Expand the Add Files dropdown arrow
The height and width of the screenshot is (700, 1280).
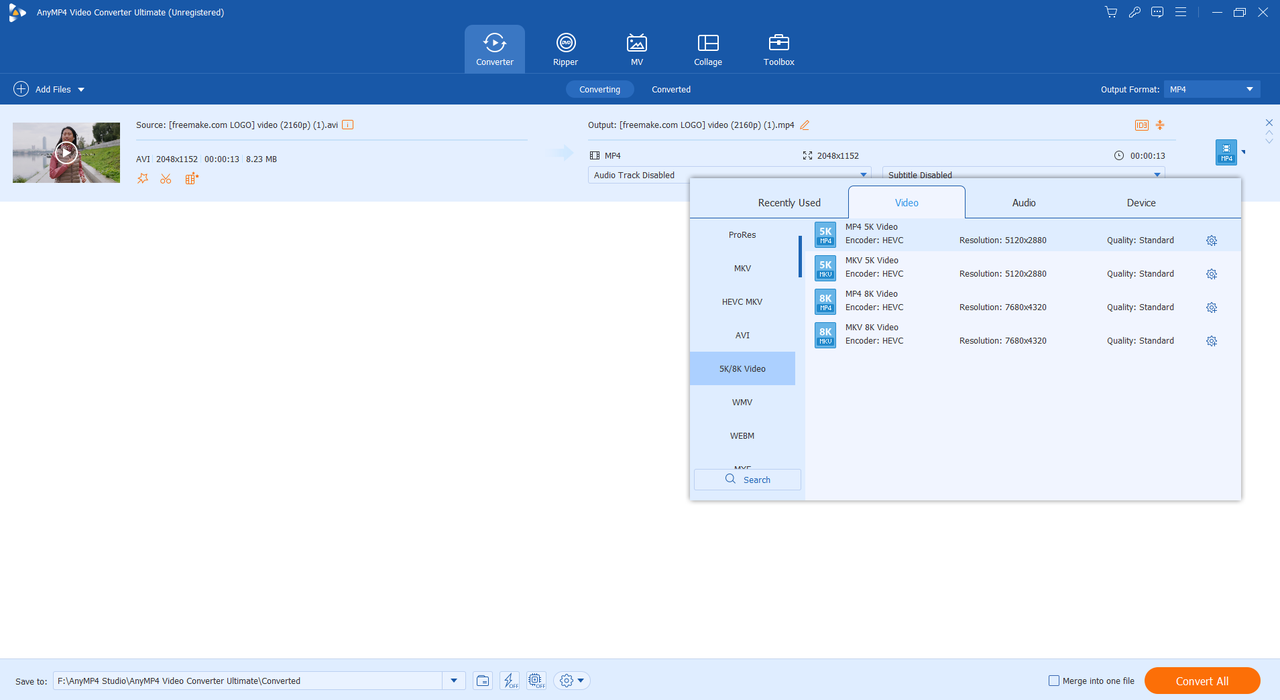pyautogui.click(x=81, y=90)
